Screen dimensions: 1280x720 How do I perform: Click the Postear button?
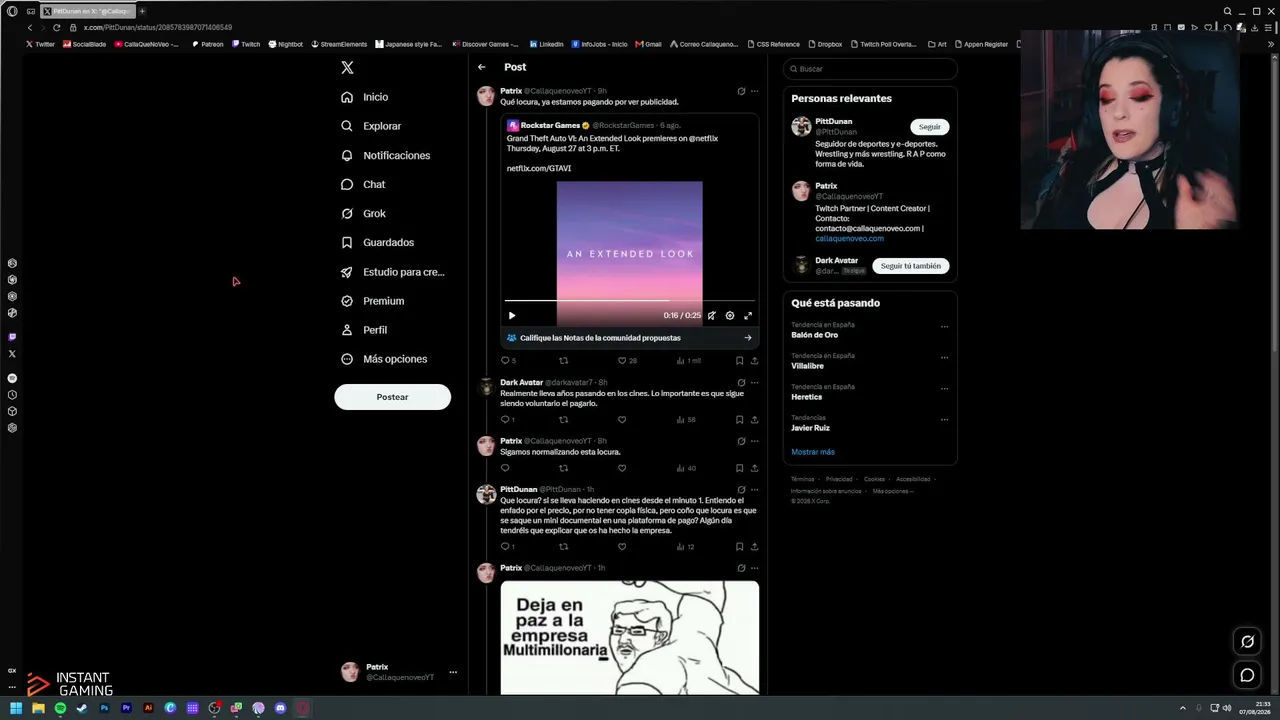[x=392, y=397]
